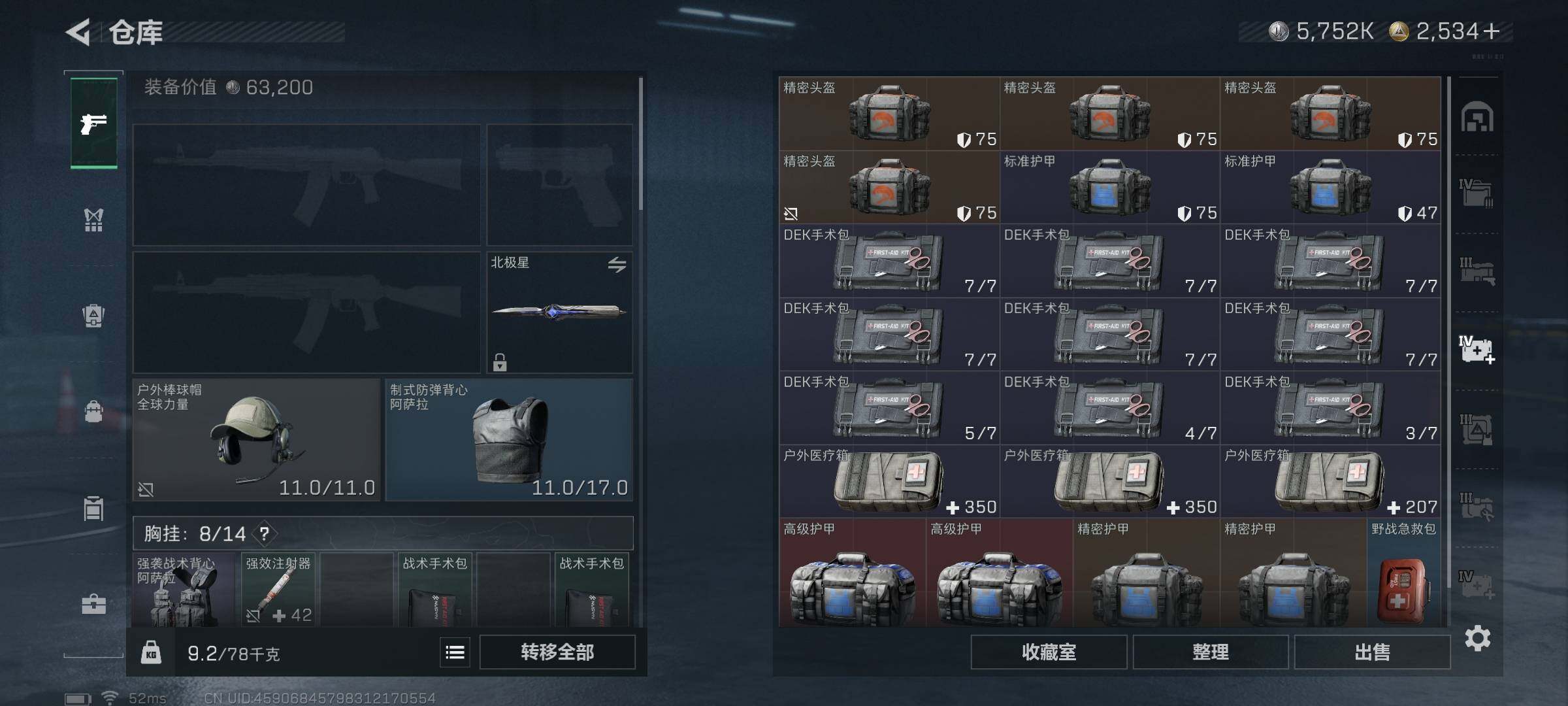1568x706 pixels.
Task: Click the plus next to 2,534 currency
Action: (1492, 31)
